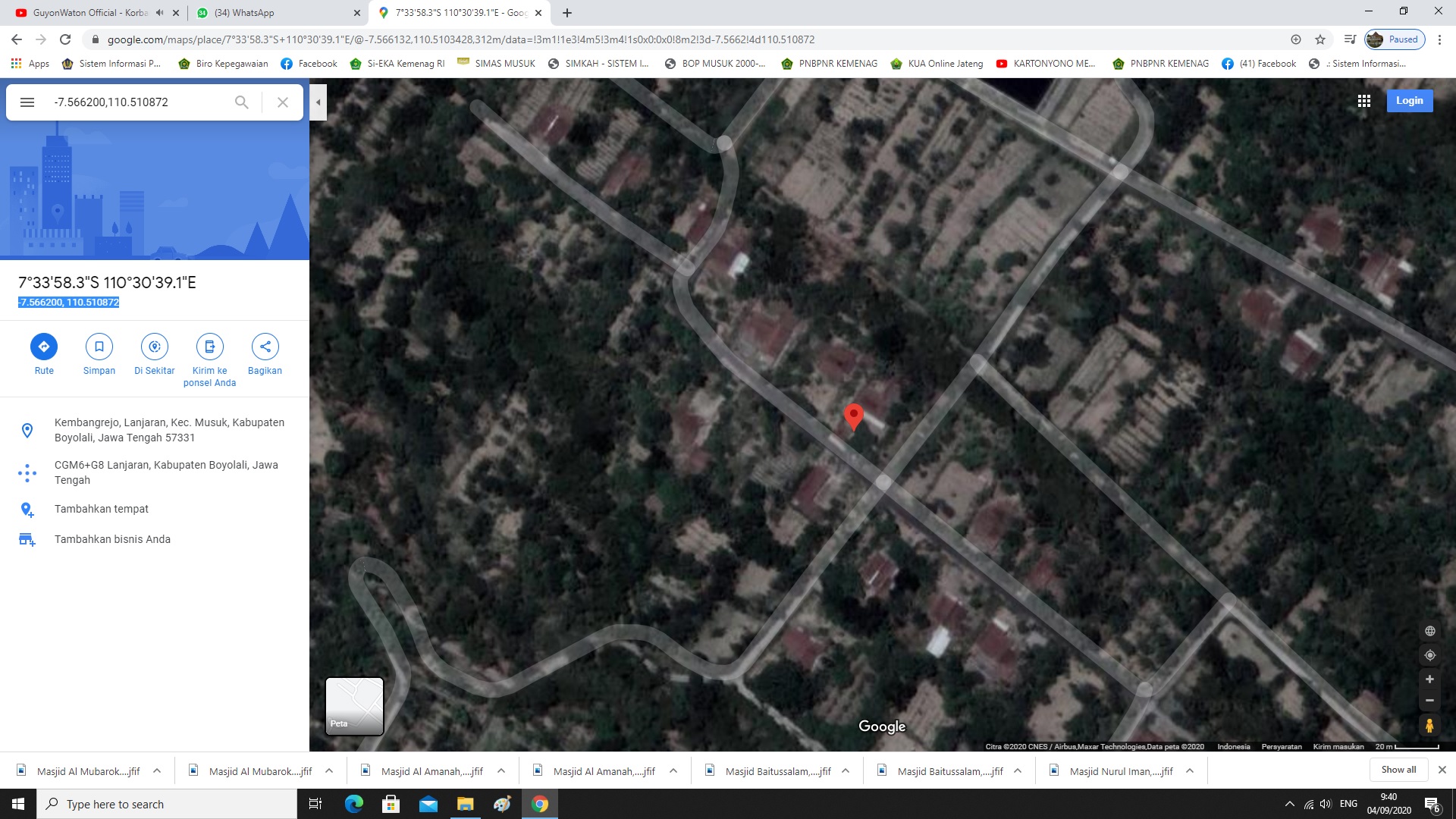The height and width of the screenshot is (819, 1456).
Task: Open Di Sekitar nearby search
Action: 155,347
